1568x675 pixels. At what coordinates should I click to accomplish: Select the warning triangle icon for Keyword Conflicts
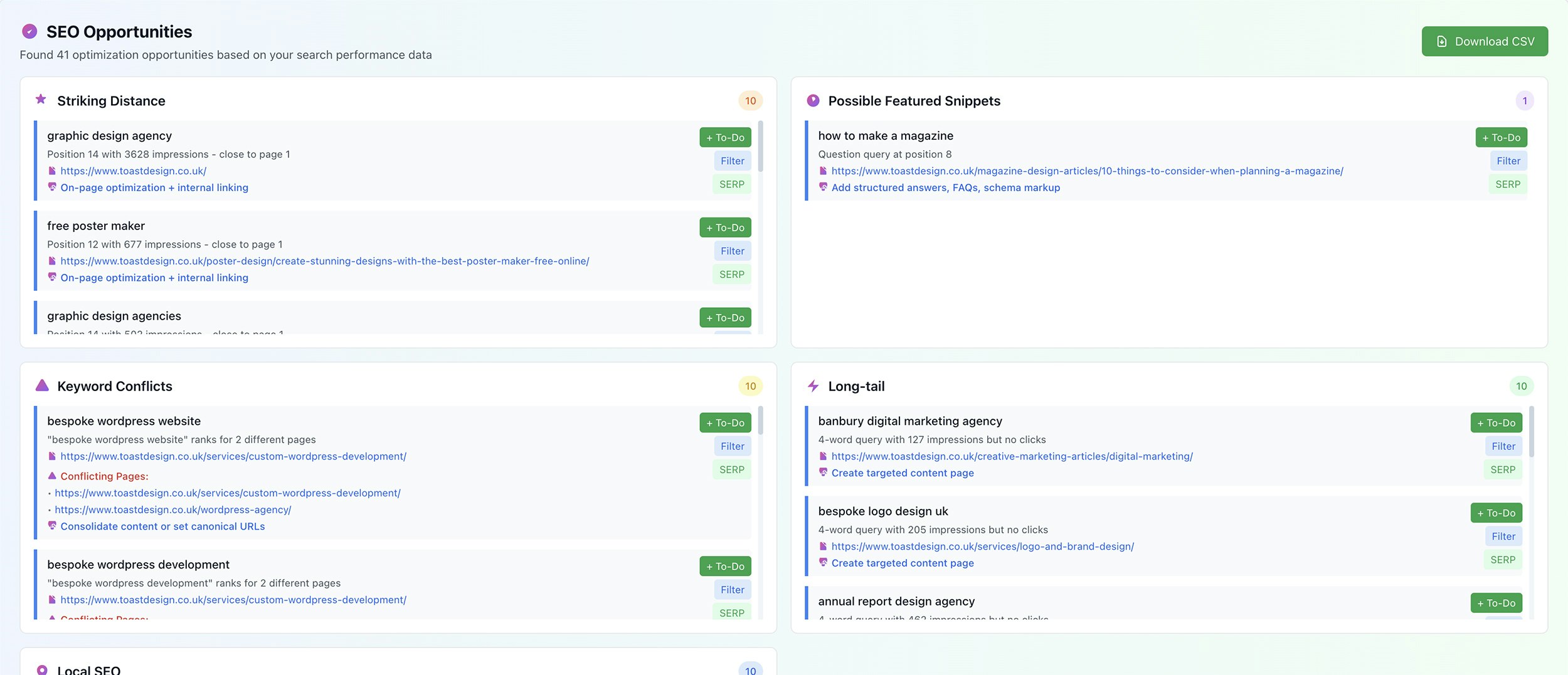pos(41,385)
